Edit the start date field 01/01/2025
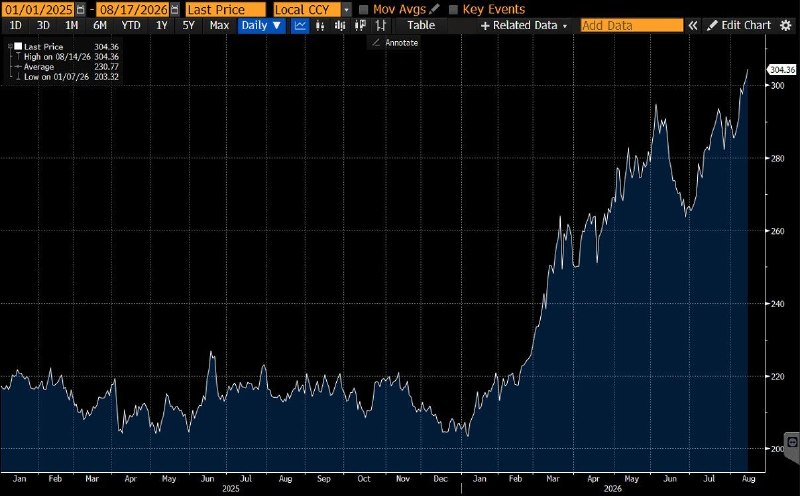The height and width of the screenshot is (496, 800). click(39, 10)
